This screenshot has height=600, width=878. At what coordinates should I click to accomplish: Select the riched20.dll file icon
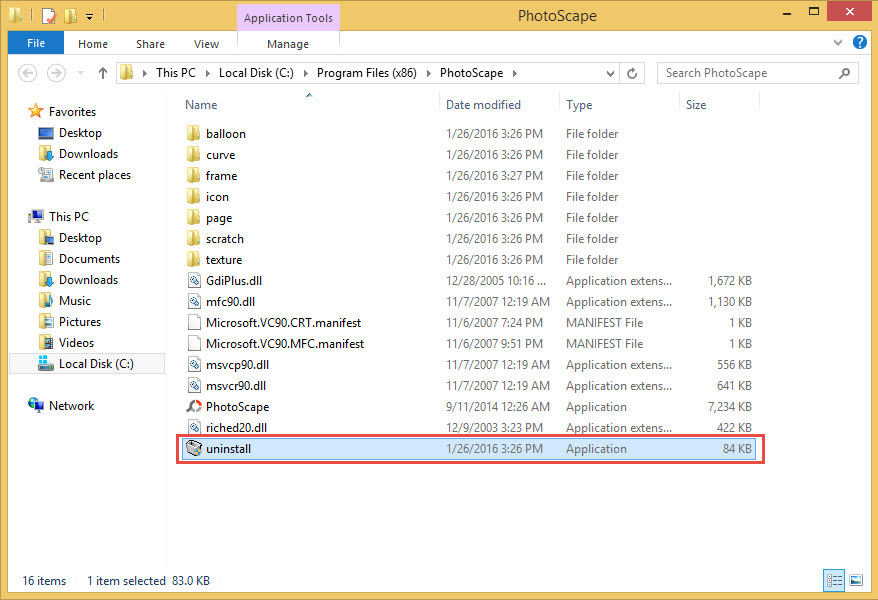[x=194, y=427]
